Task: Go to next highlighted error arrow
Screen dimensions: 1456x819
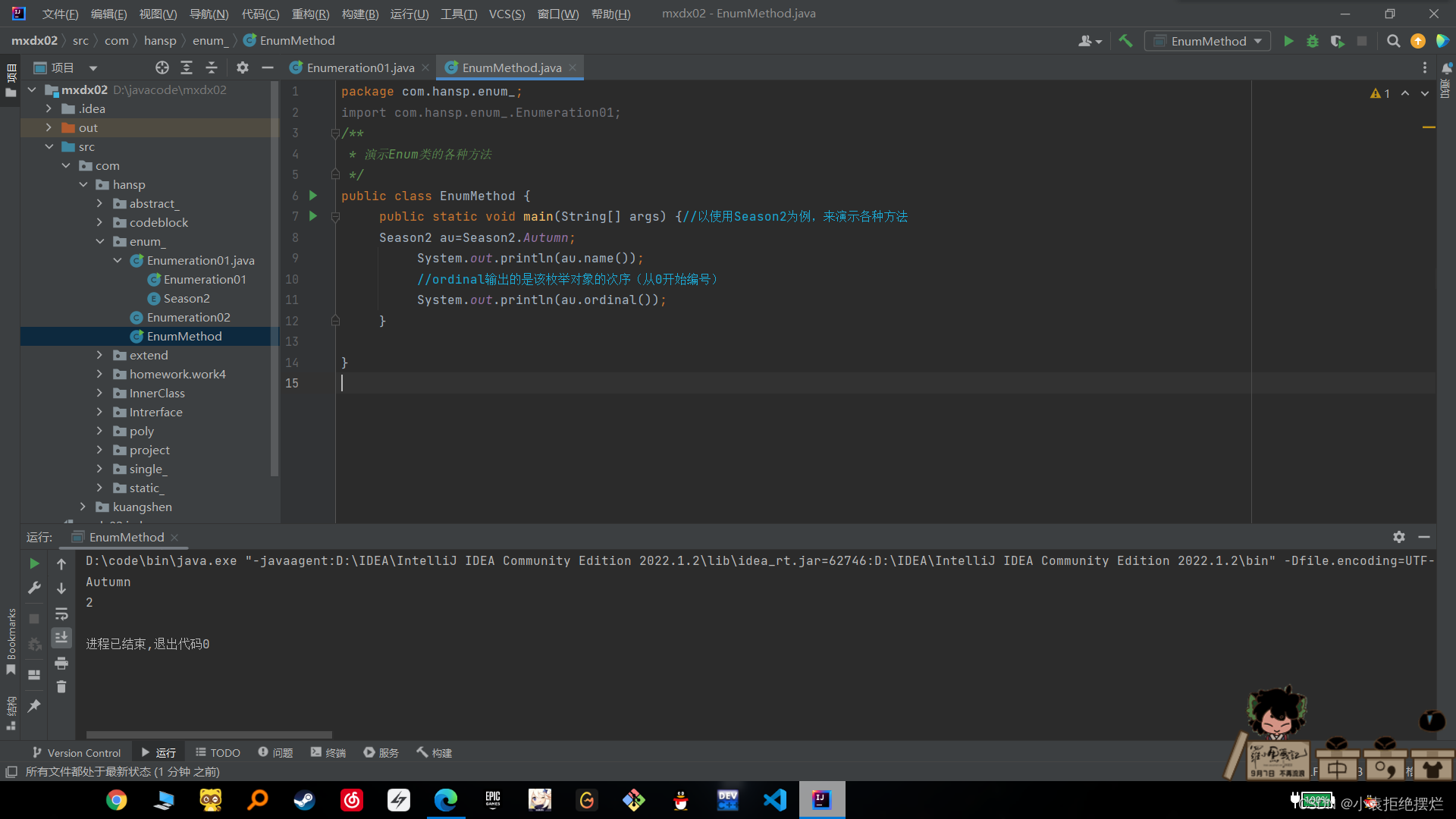Action: 1425,93
